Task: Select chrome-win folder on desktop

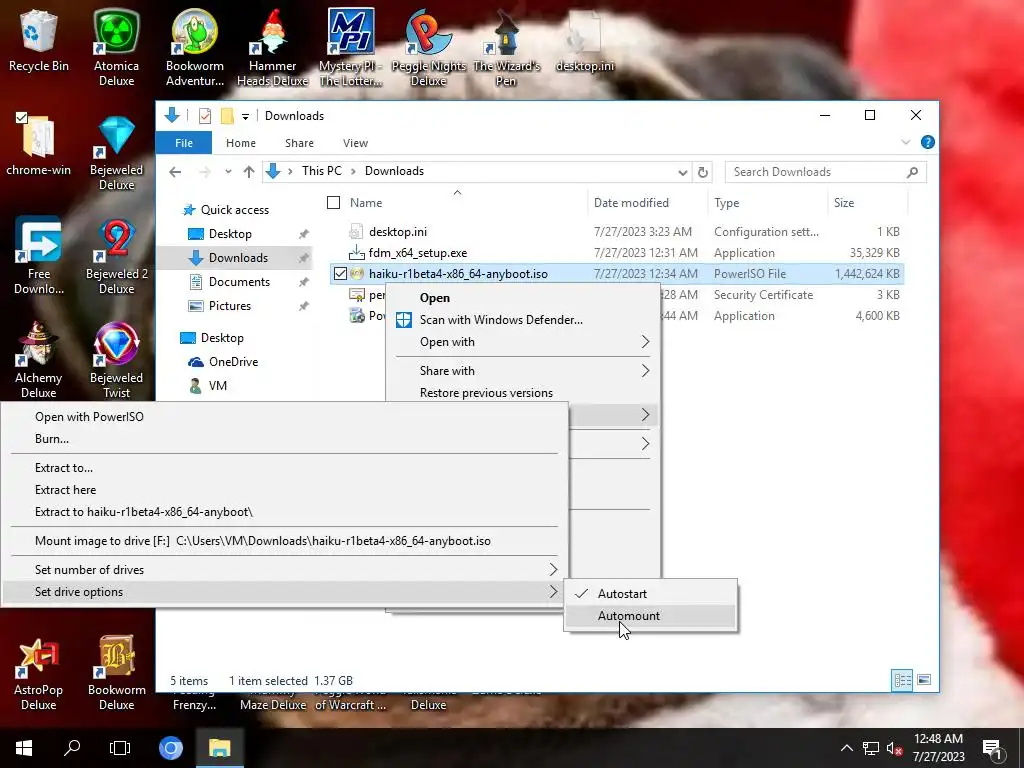Action: point(39,144)
